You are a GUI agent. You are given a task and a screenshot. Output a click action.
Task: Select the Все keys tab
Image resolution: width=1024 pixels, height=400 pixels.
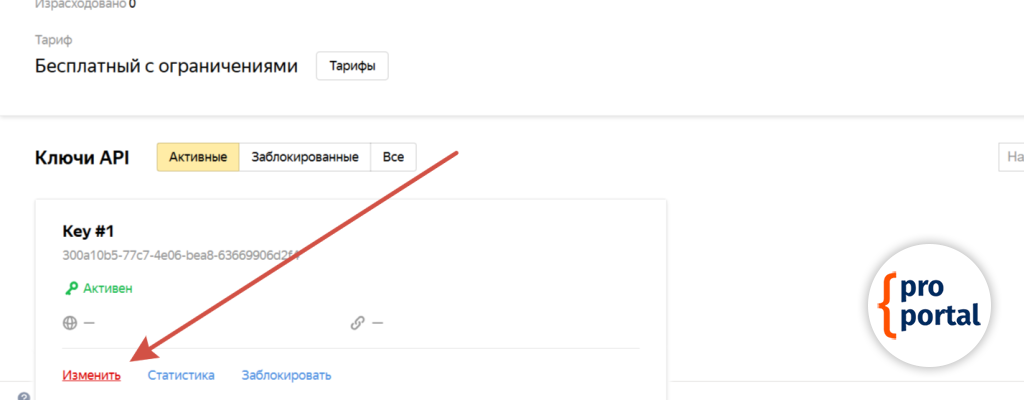tap(393, 157)
